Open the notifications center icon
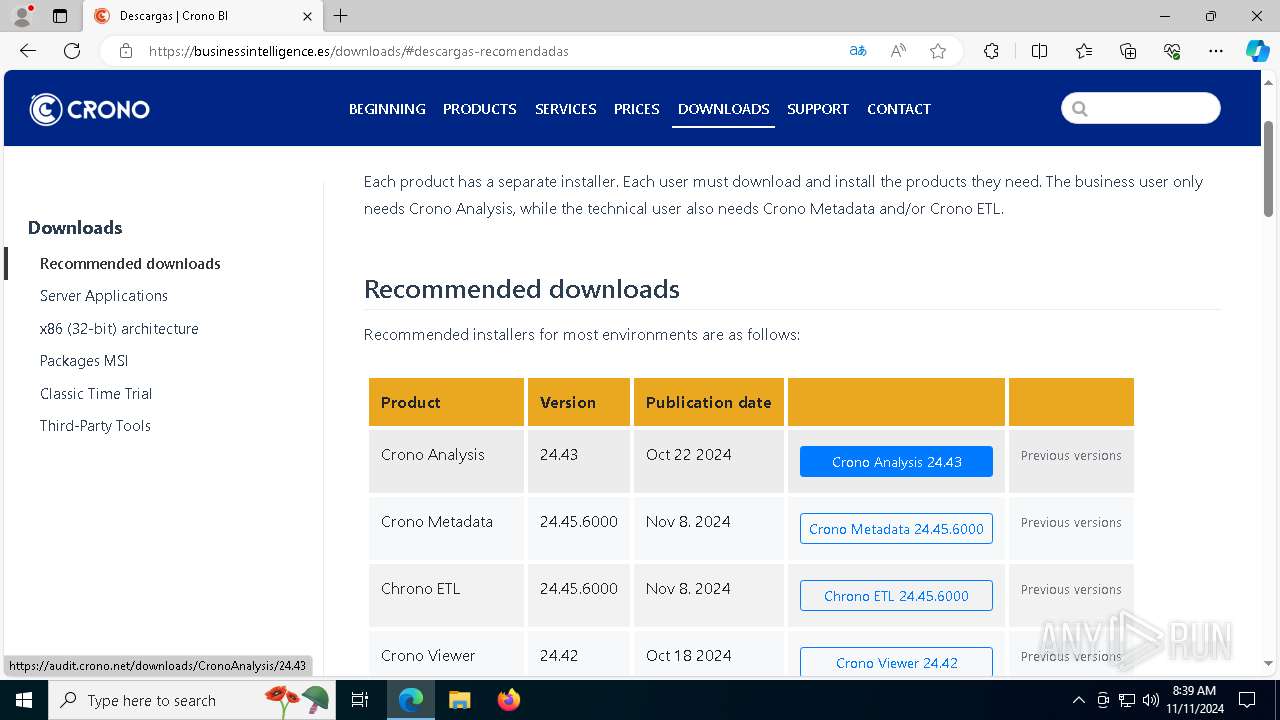1280x720 pixels. point(1247,700)
